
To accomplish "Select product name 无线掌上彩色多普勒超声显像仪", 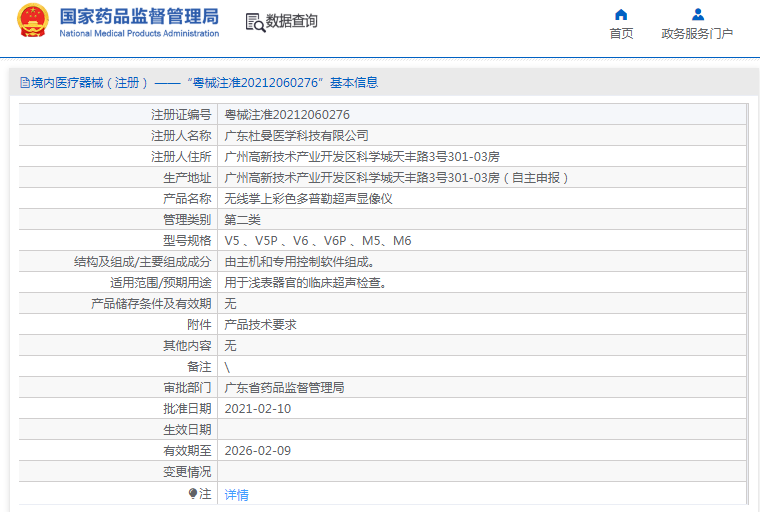I will 308,199.
